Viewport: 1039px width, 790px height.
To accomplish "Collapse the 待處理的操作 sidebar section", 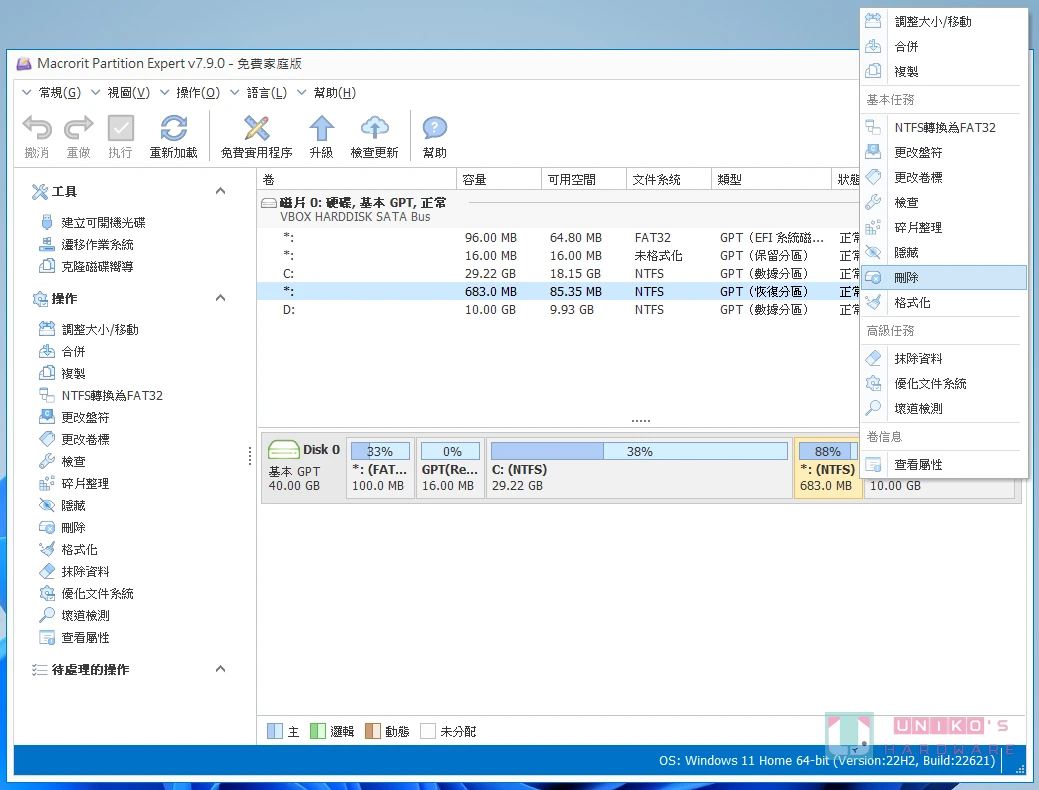I will [221, 669].
